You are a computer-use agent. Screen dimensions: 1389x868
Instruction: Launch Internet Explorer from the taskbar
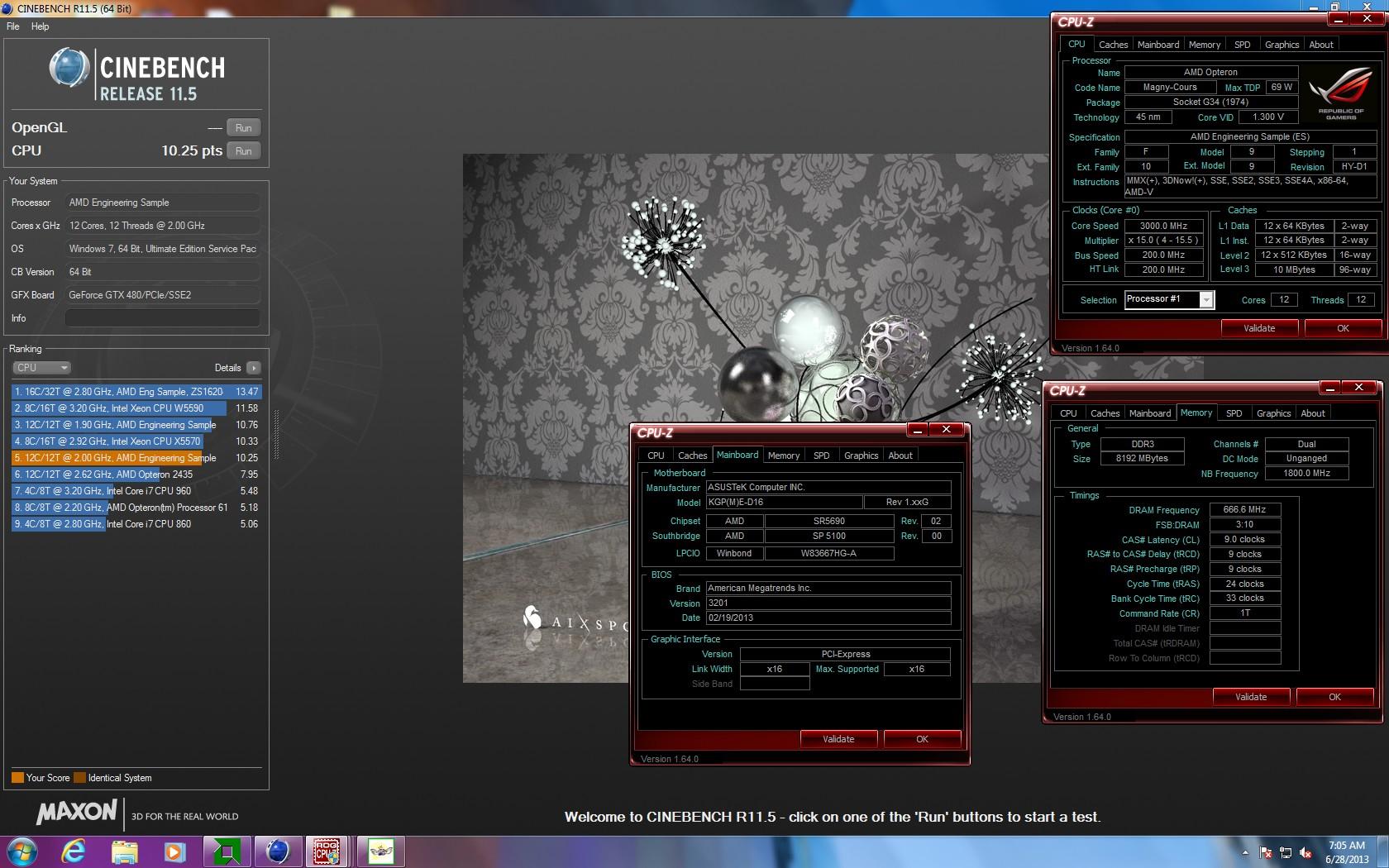[x=74, y=851]
